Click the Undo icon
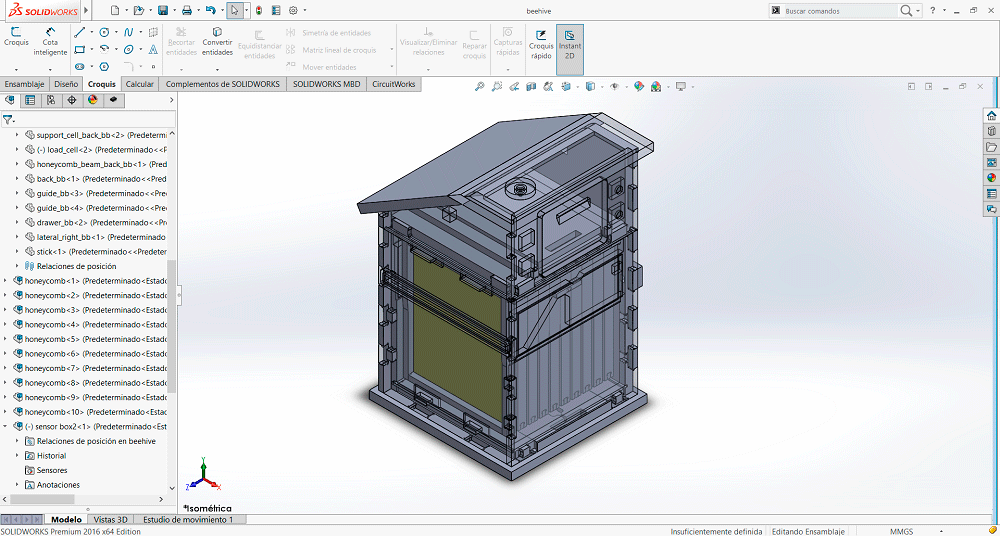This screenshot has width=1000, height=536. pos(210,10)
